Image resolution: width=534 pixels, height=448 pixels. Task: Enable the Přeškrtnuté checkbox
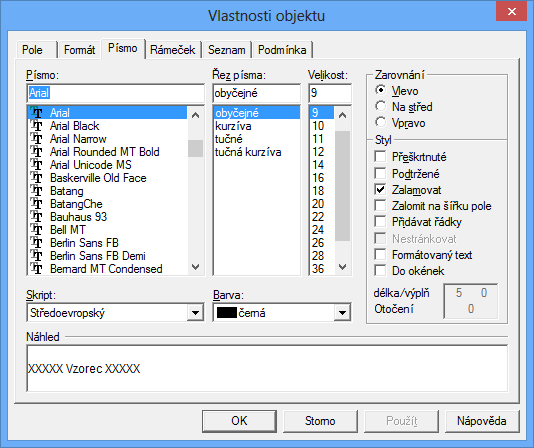point(380,157)
